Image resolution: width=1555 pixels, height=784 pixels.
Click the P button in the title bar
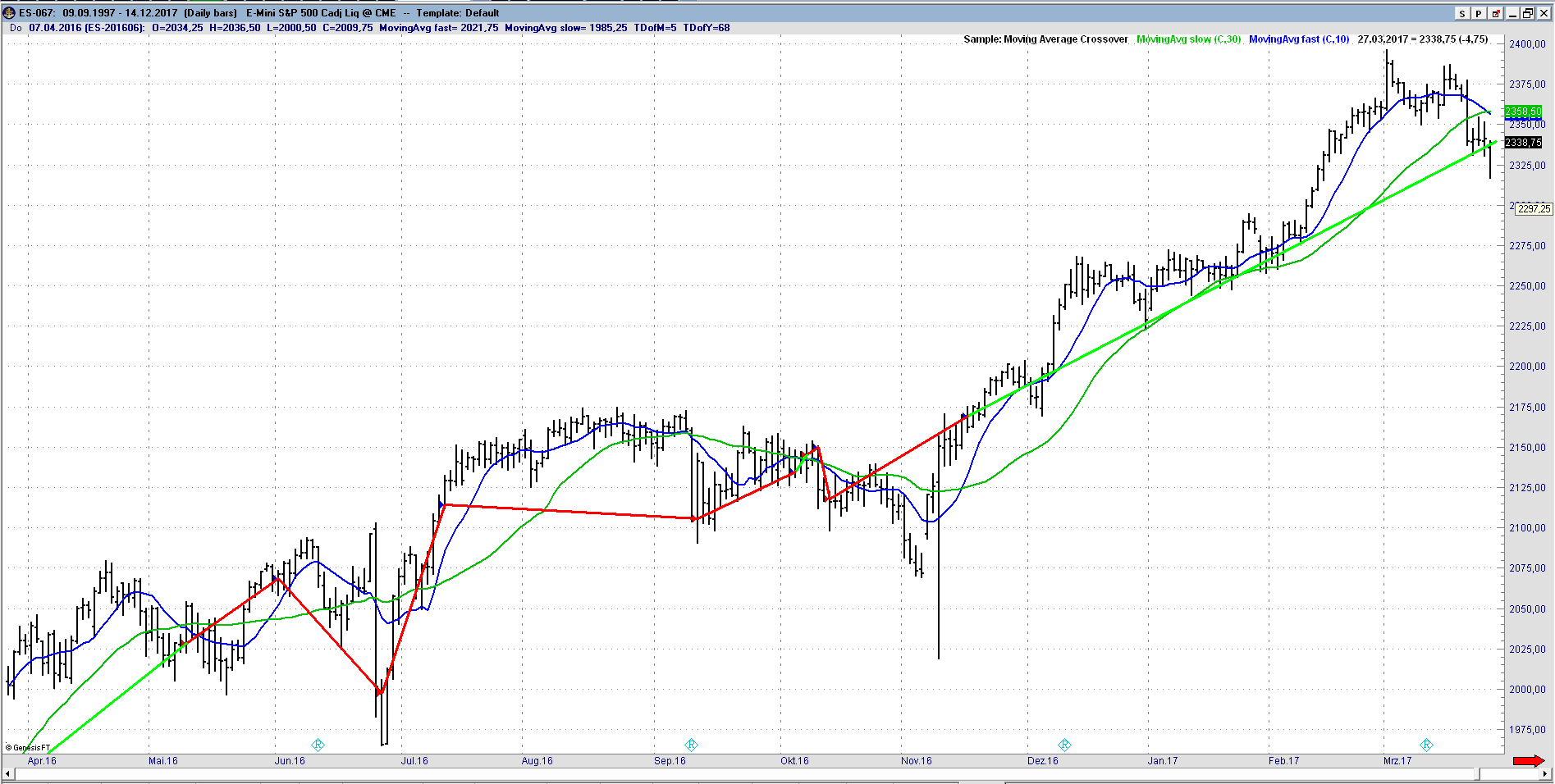click(x=1479, y=13)
